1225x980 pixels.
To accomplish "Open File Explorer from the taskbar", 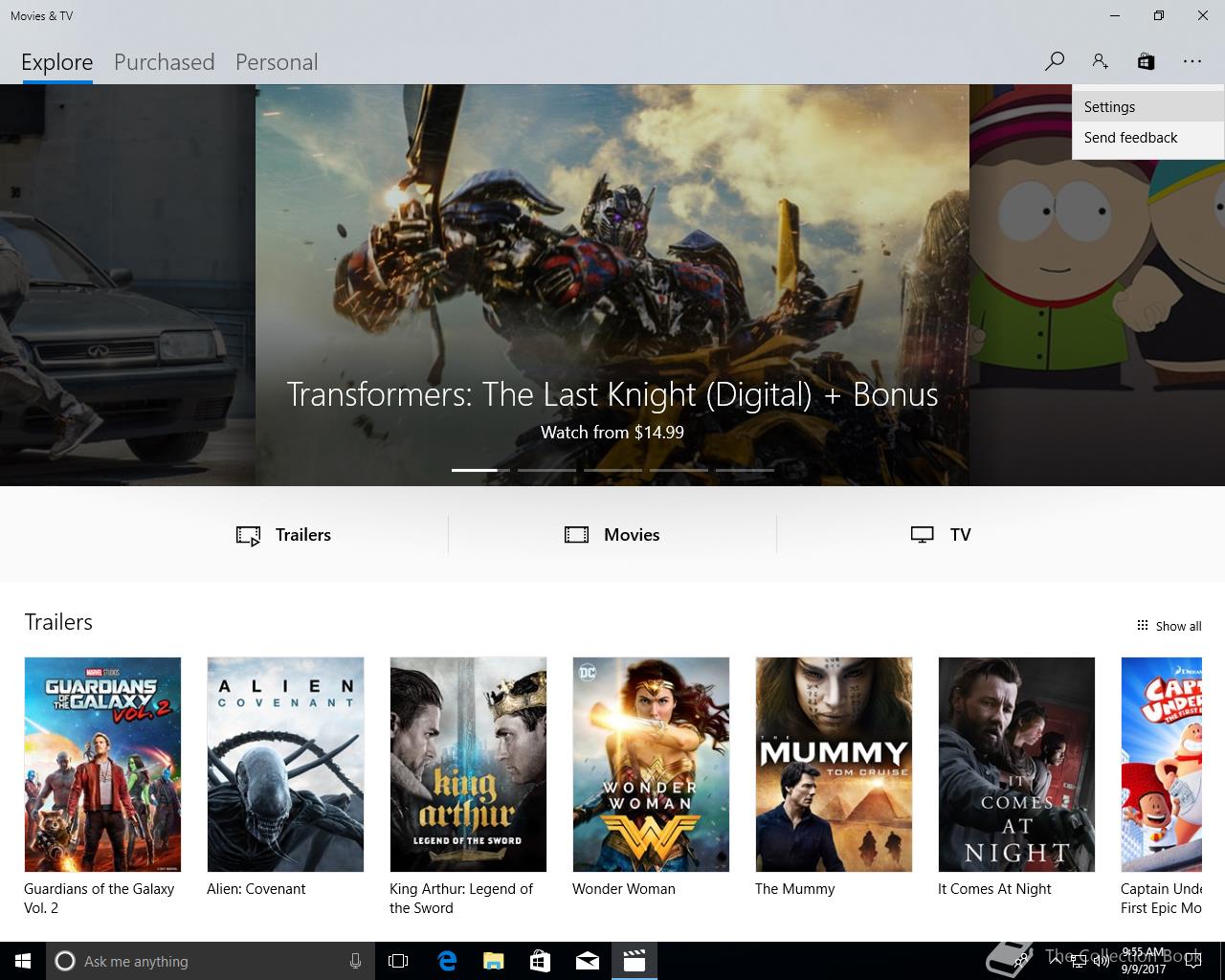I will point(493,961).
